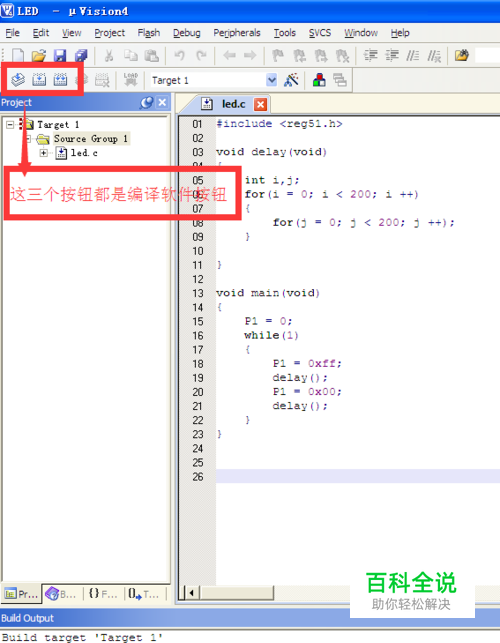Click the Build target icon
500x643 pixels.
pos(39,80)
